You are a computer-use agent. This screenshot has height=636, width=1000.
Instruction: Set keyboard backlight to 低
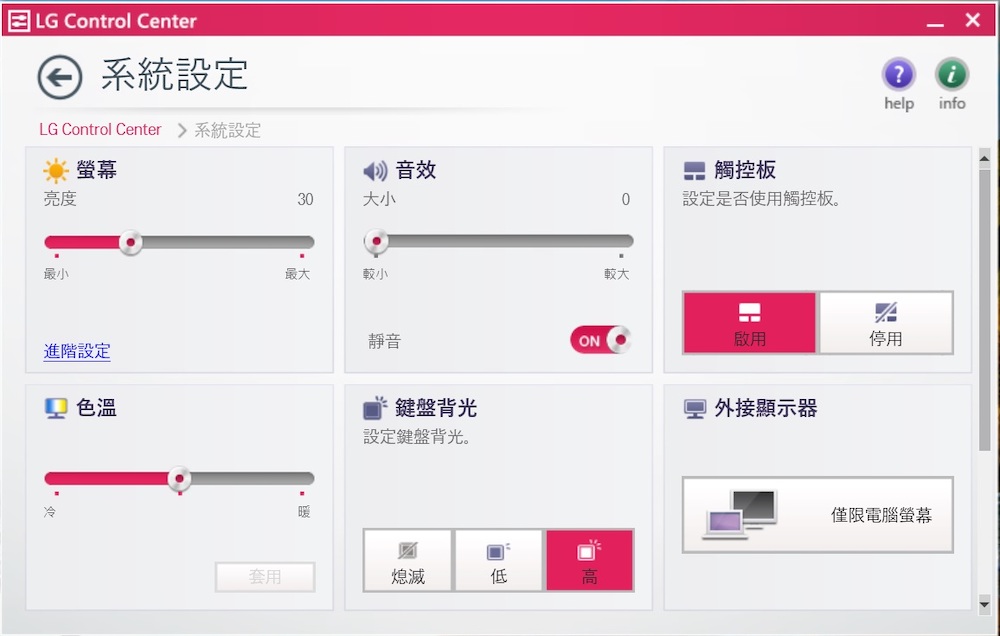(x=499, y=561)
